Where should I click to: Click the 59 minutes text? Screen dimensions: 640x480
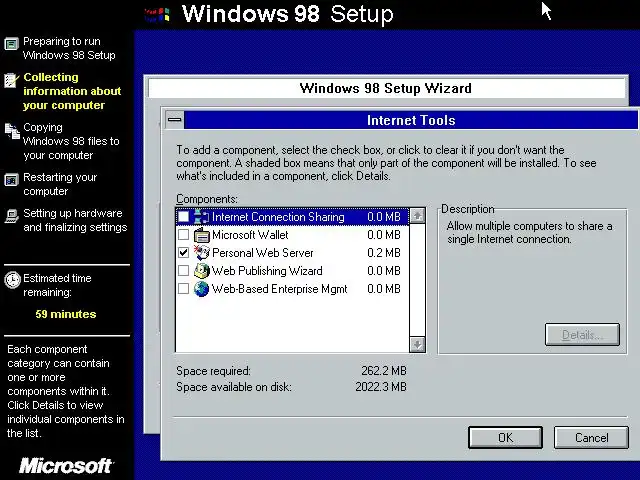coord(66,314)
